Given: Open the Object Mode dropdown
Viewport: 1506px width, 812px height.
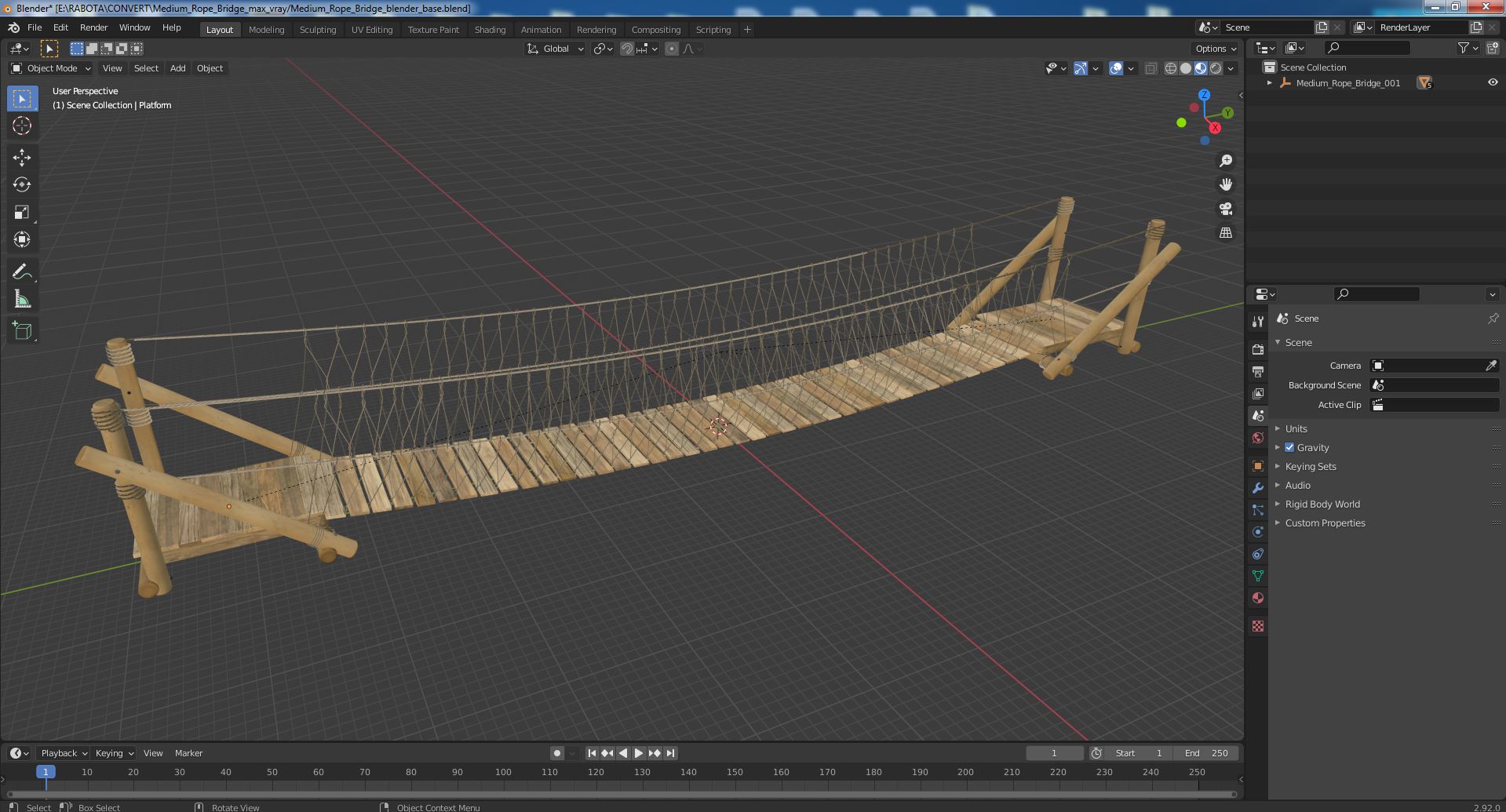Looking at the screenshot, I should 51,68.
